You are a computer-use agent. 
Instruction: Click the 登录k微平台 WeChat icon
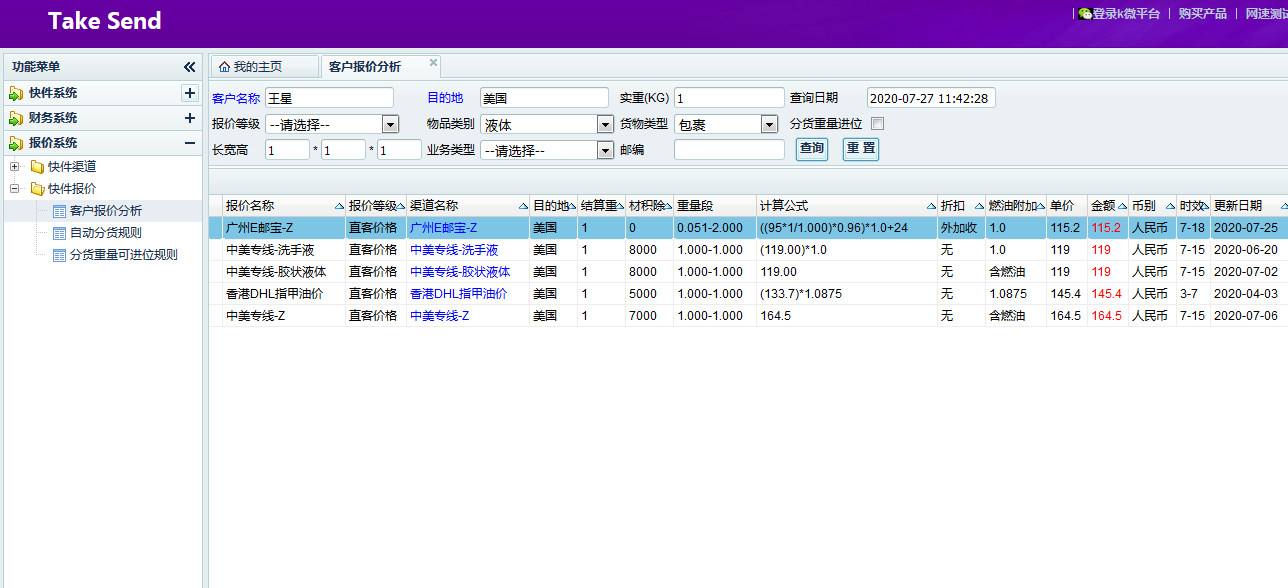(x=1085, y=14)
